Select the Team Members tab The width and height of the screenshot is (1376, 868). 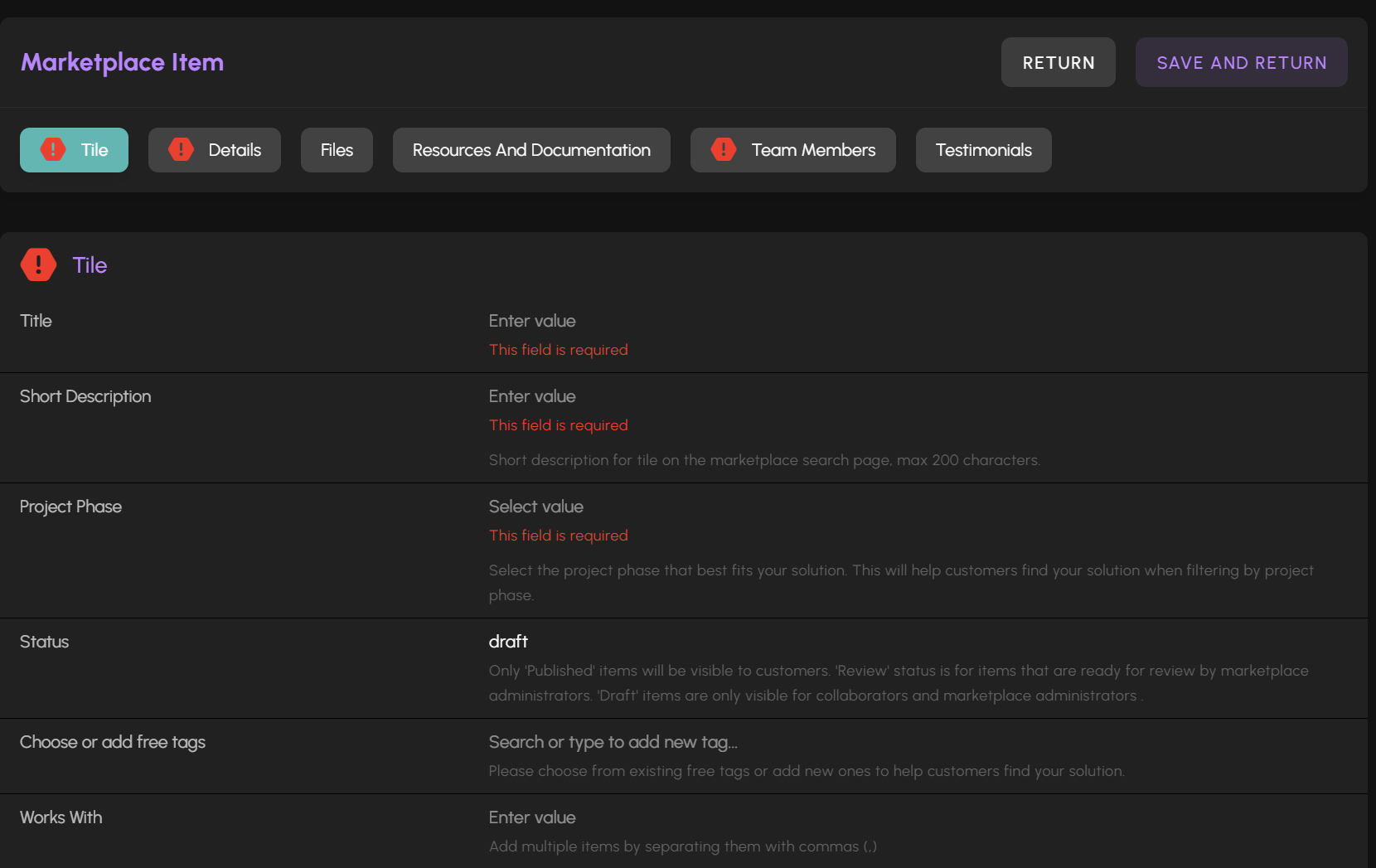(793, 150)
